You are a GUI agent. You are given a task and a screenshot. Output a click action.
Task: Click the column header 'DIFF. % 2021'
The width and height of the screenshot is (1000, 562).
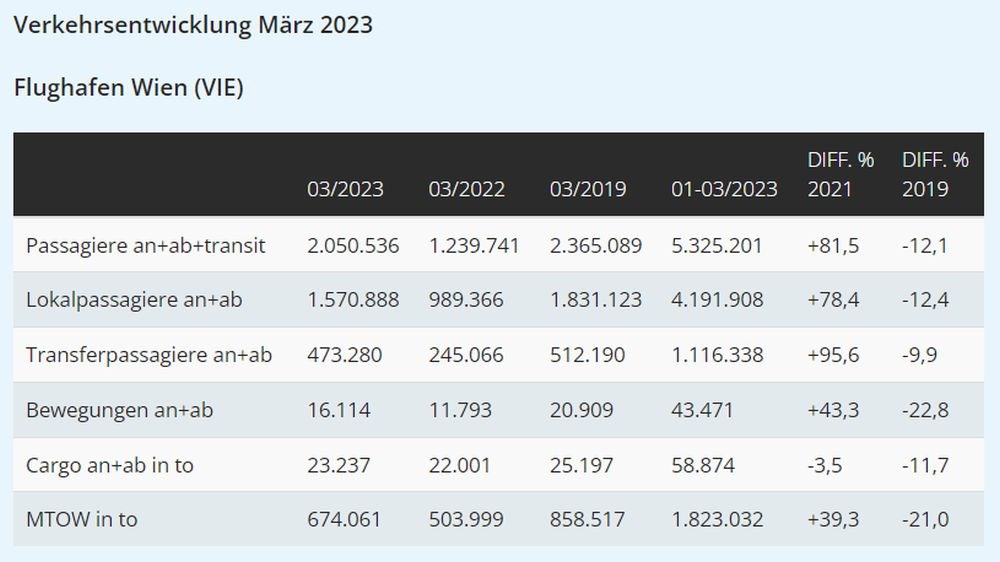click(841, 174)
